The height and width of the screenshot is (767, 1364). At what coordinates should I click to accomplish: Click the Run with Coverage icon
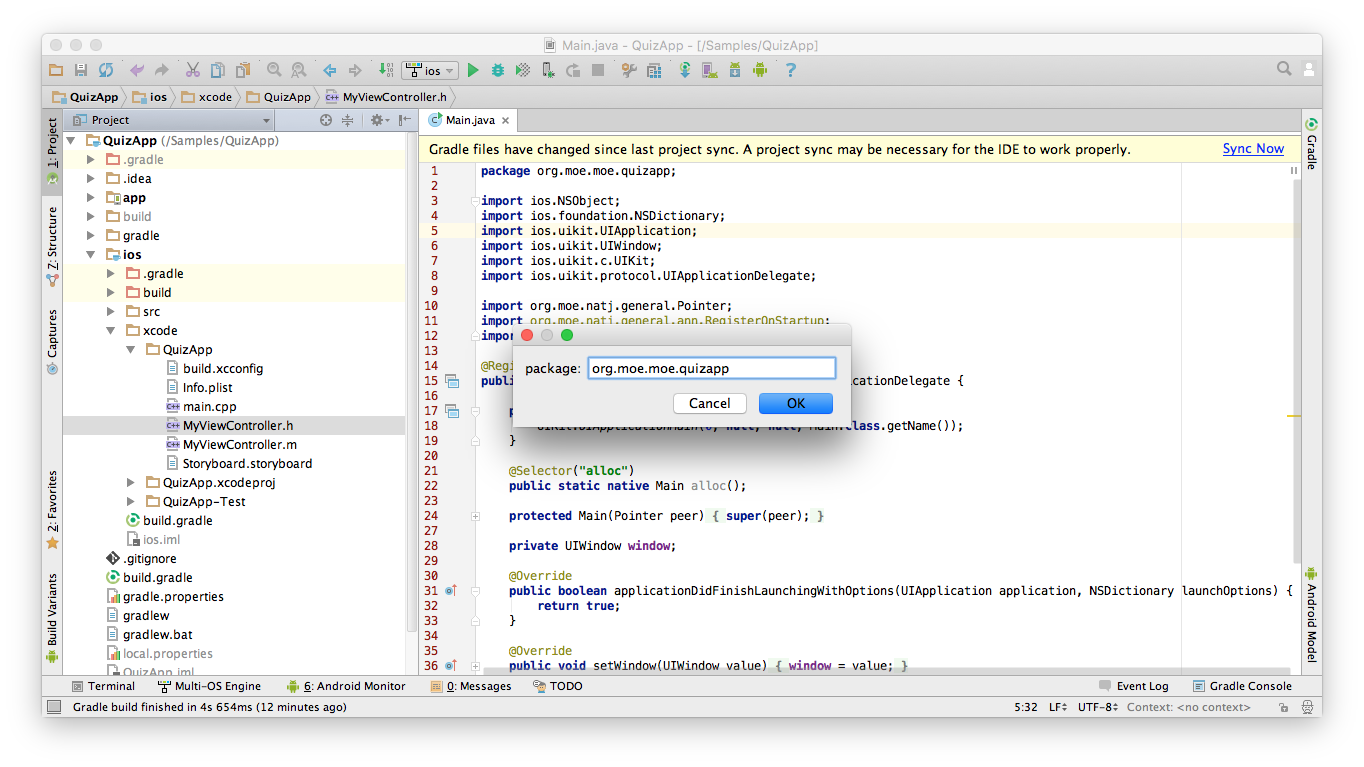pyautogui.click(x=523, y=70)
